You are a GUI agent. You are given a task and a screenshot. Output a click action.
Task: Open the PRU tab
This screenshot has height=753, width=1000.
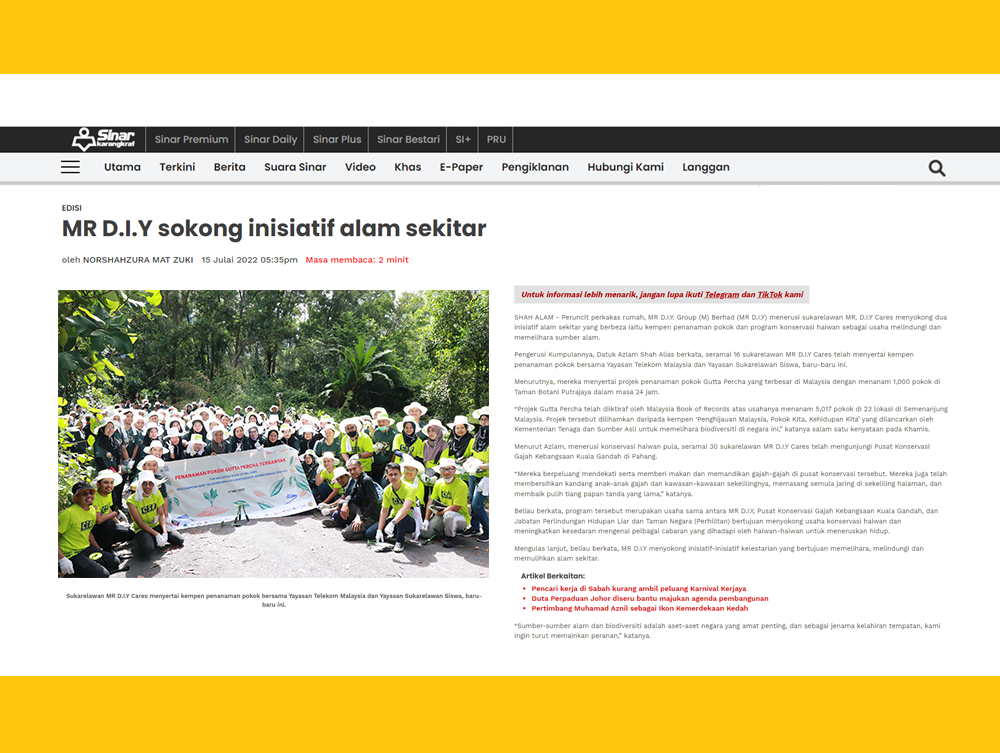[x=496, y=140]
